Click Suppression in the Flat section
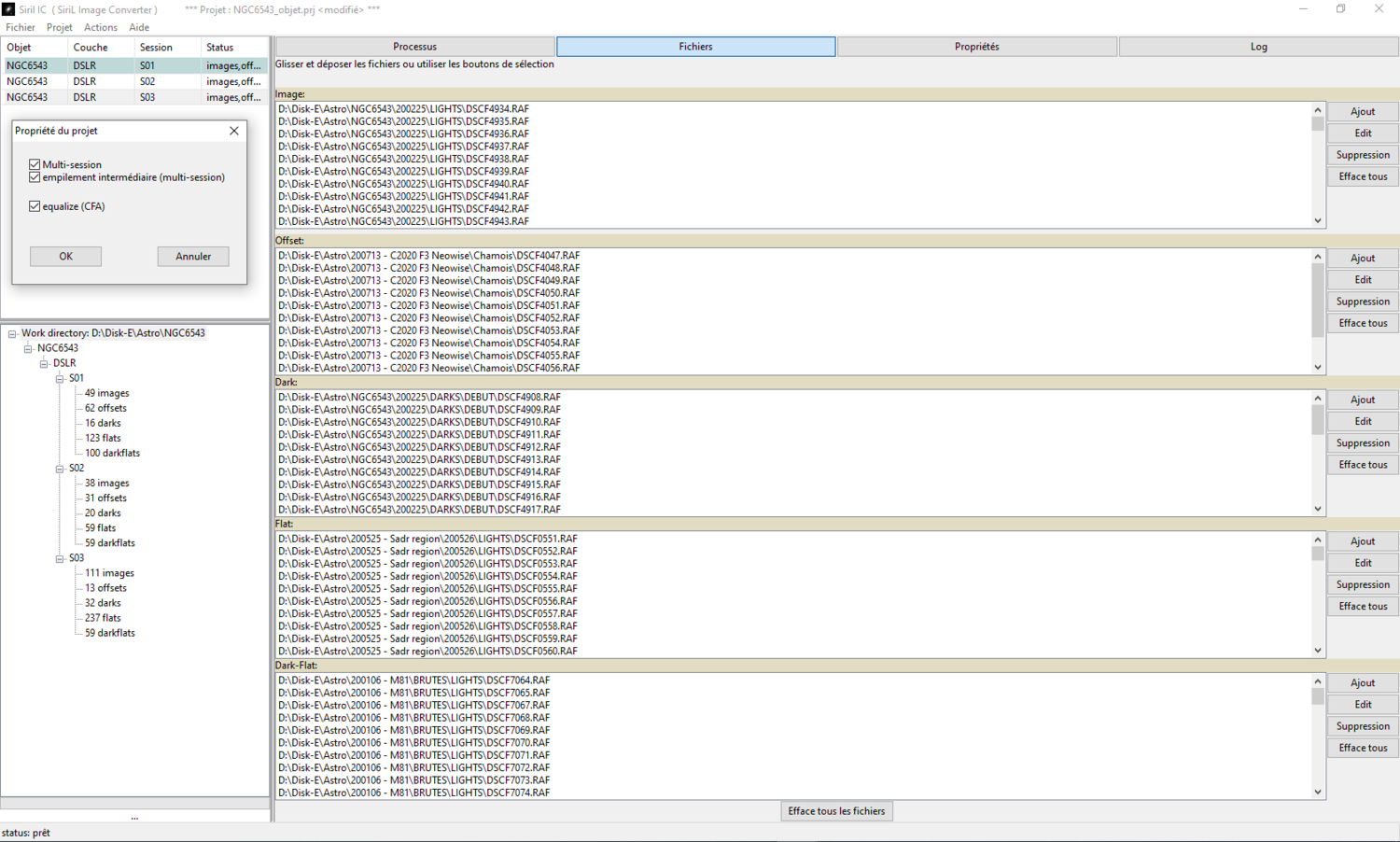The height and width of the screenshot is (842, 1400). pos(1363,584)
